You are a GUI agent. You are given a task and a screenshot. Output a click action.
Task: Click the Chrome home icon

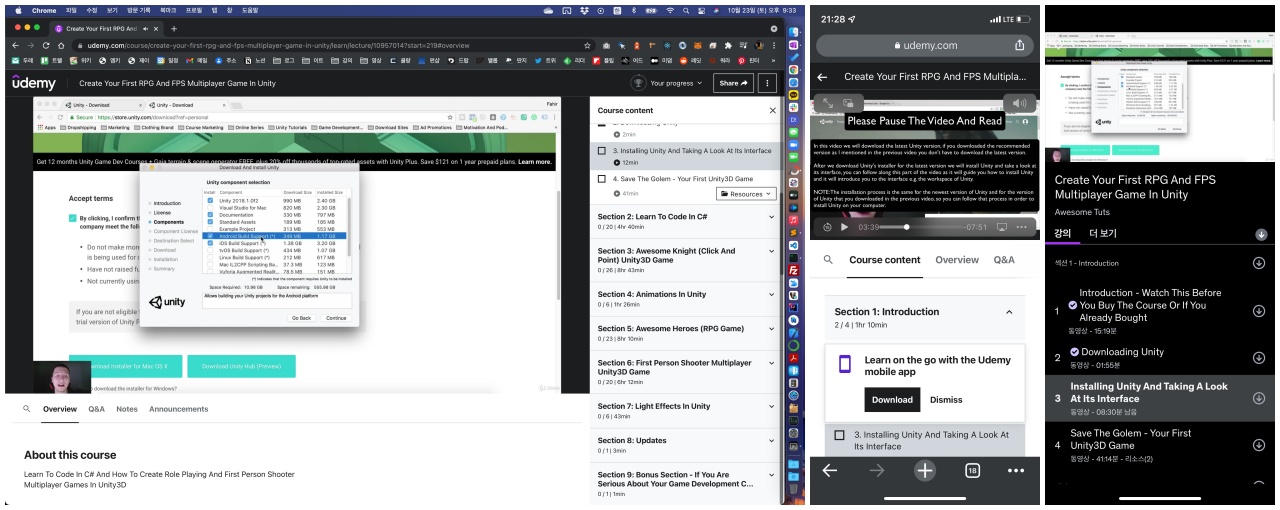pos(61,45)
